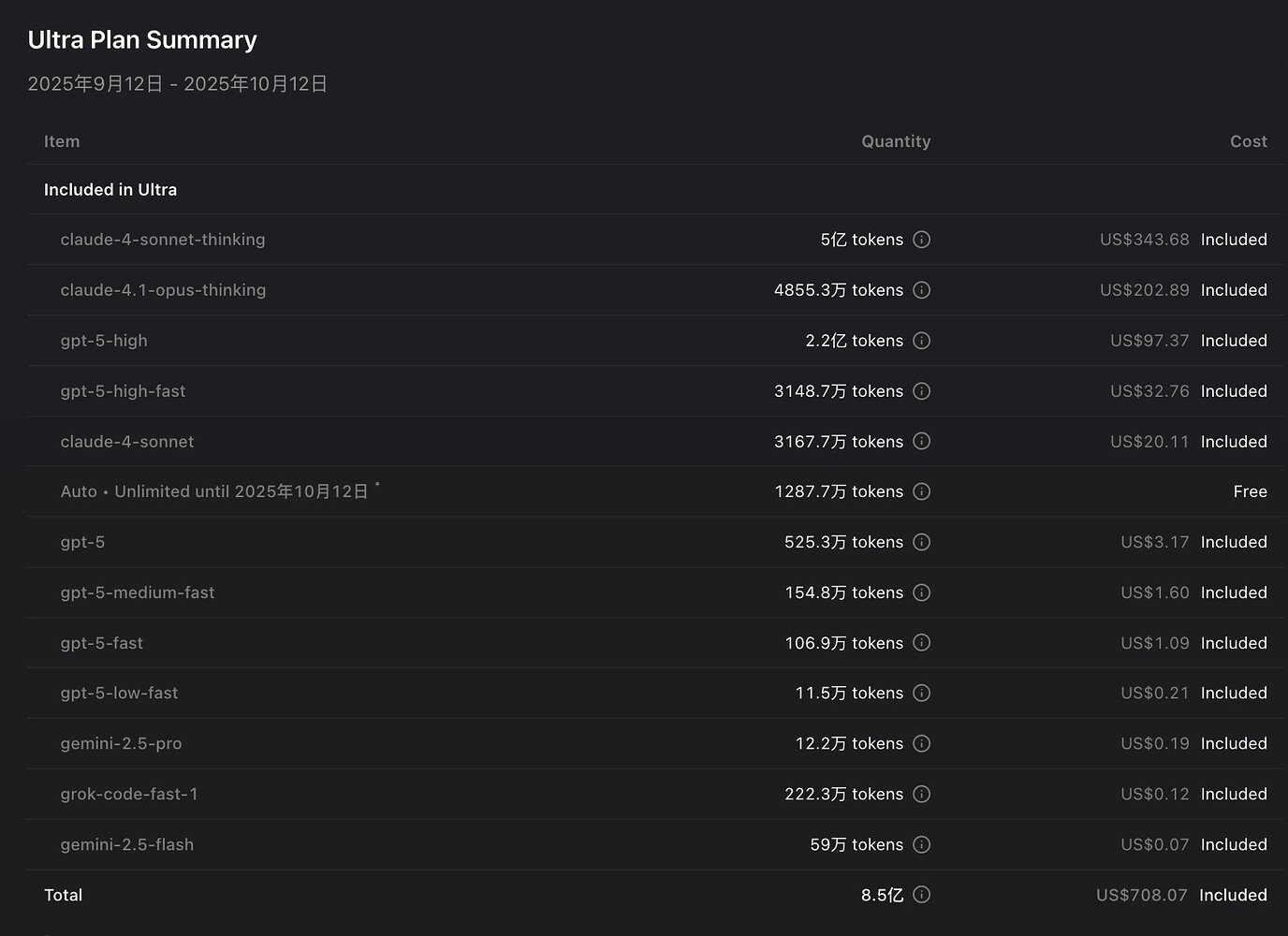Viewport: 1288px width, 936px height.
Task: Click info icon for claude-4-sonnet-thinking tokens
Action: [x=922, y=240]
